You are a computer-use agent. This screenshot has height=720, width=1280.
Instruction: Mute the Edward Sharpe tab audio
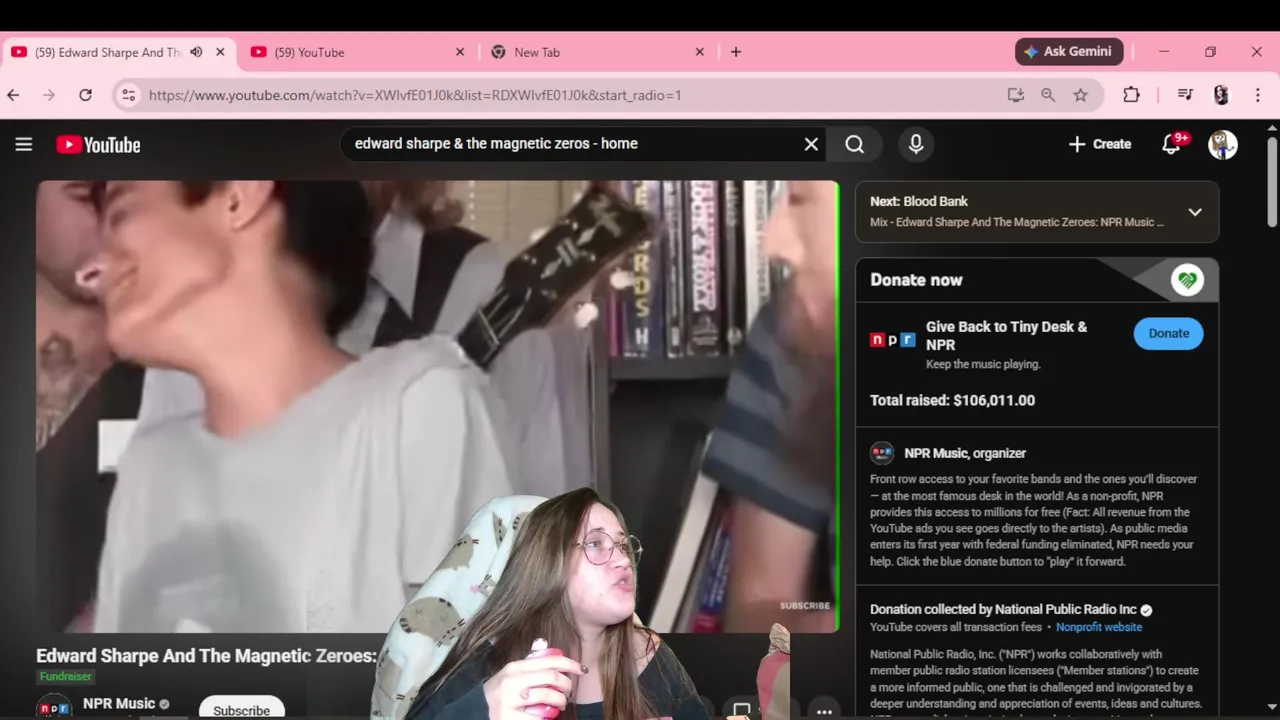pos(196,52)
